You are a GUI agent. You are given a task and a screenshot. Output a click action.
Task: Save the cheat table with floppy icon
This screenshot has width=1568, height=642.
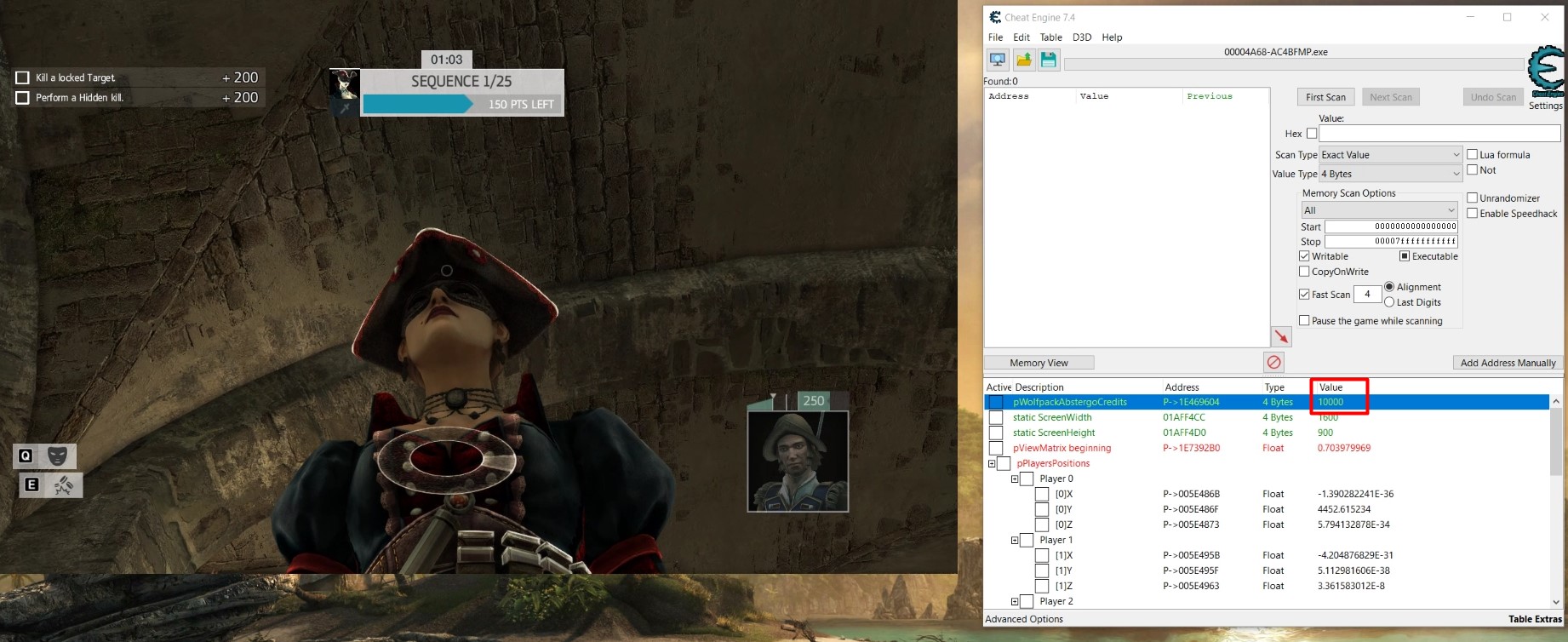(x=1049, y=60)
